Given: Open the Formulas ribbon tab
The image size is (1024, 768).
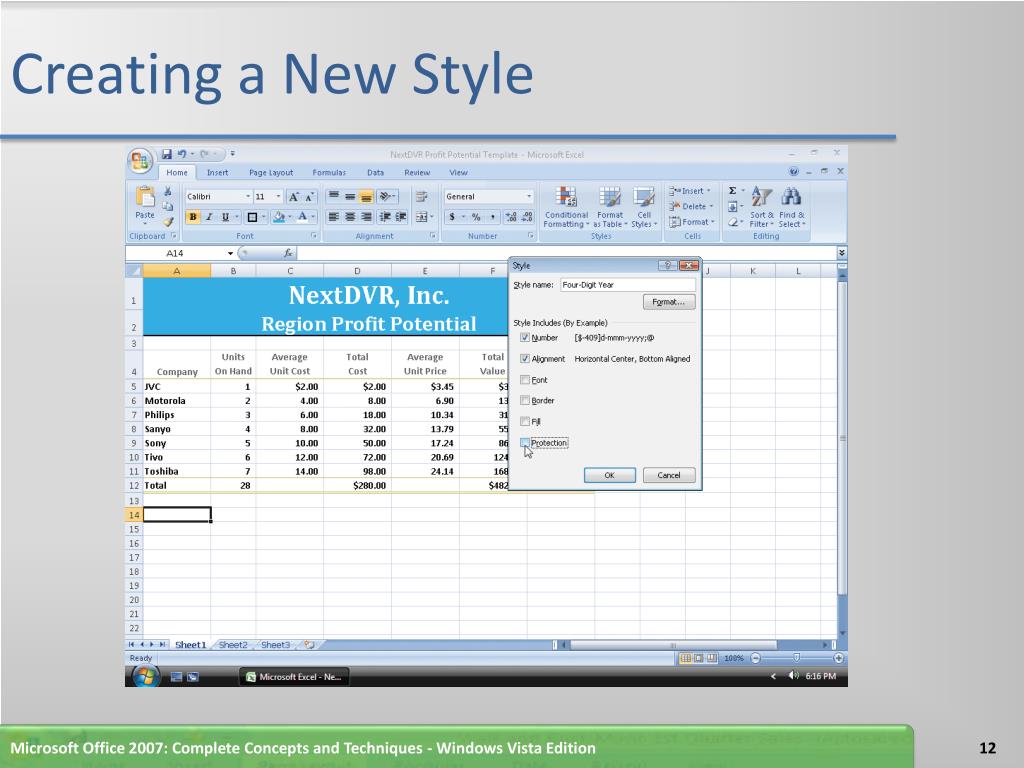Looking at the screenshot, I should tap(329, 172).
